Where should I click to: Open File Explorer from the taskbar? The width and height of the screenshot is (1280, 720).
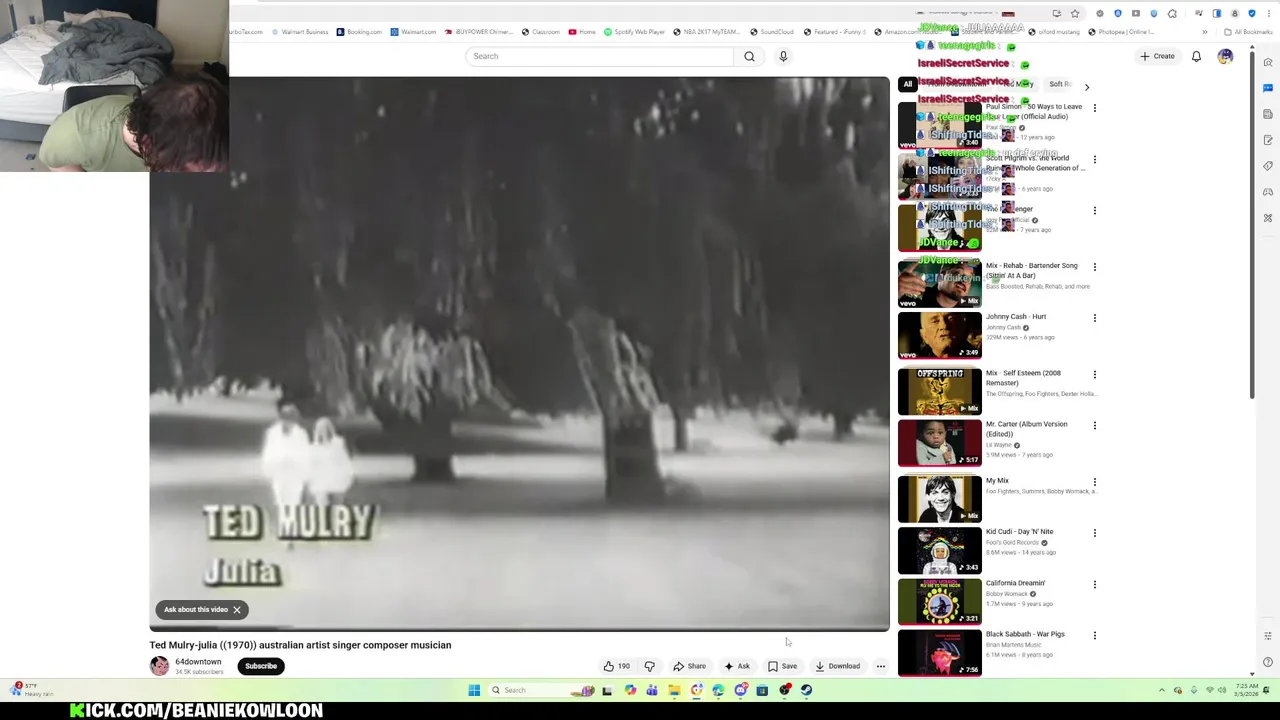point(674,690)
